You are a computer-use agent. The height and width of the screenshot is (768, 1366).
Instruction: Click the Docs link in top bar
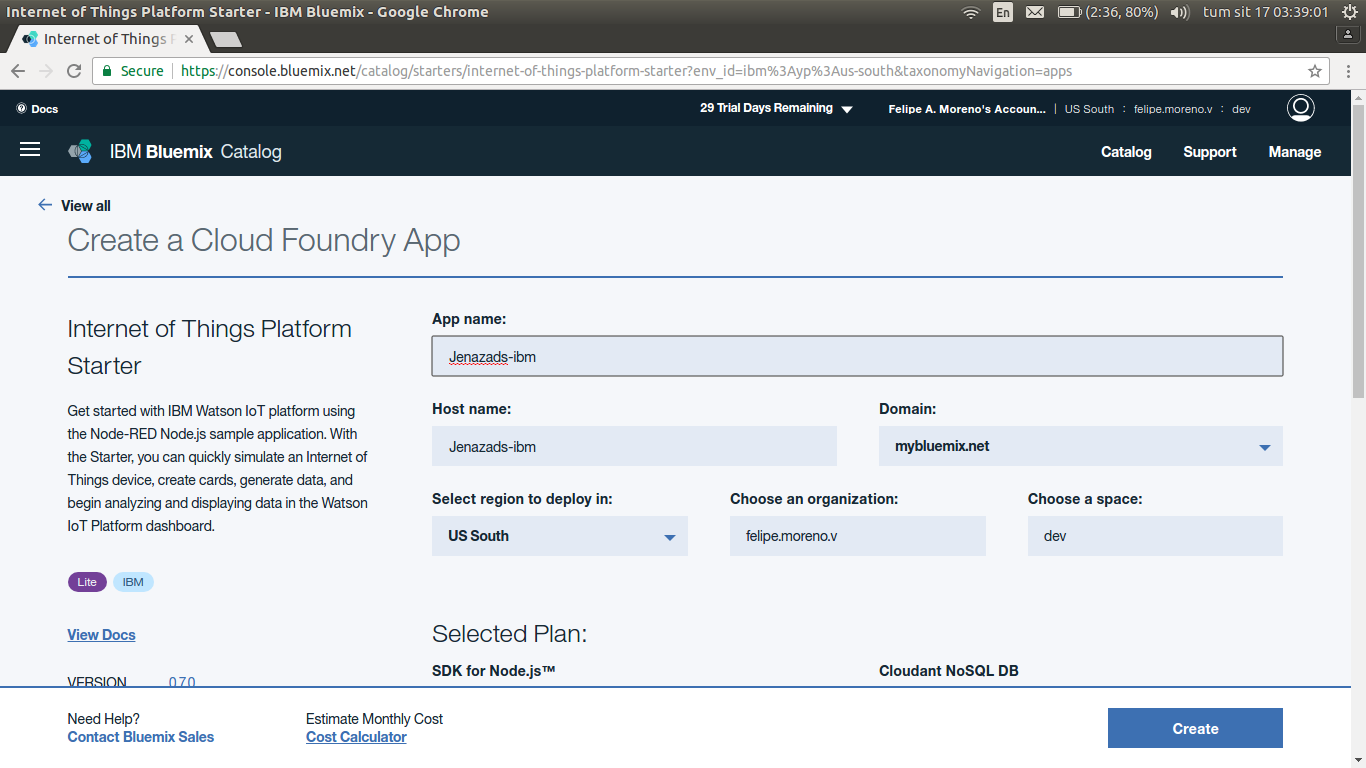point(45,109)
